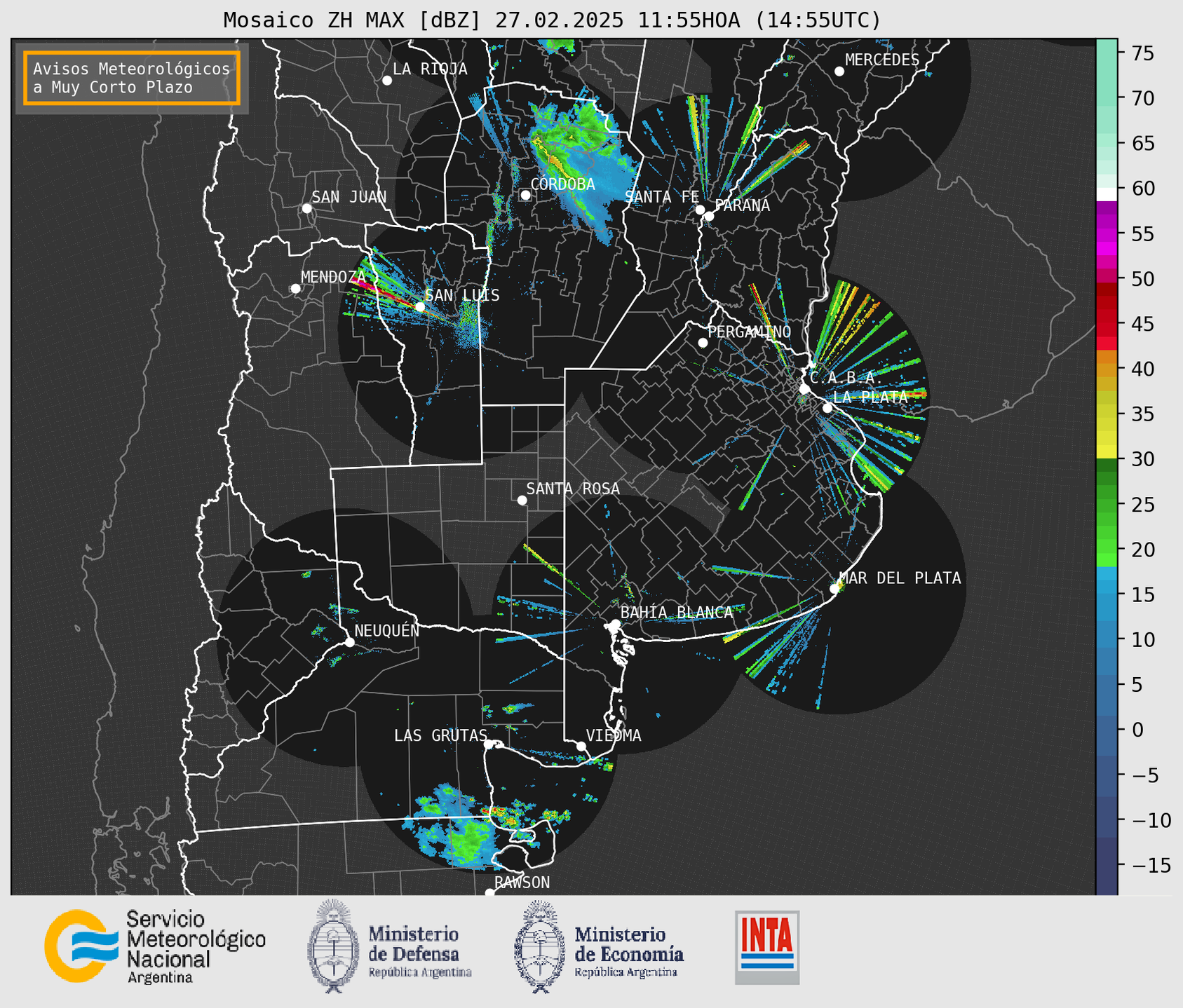Click the C.A.B.A. city marker
The width and height of the screenshot is (1183, 1008).
point(804,389)
